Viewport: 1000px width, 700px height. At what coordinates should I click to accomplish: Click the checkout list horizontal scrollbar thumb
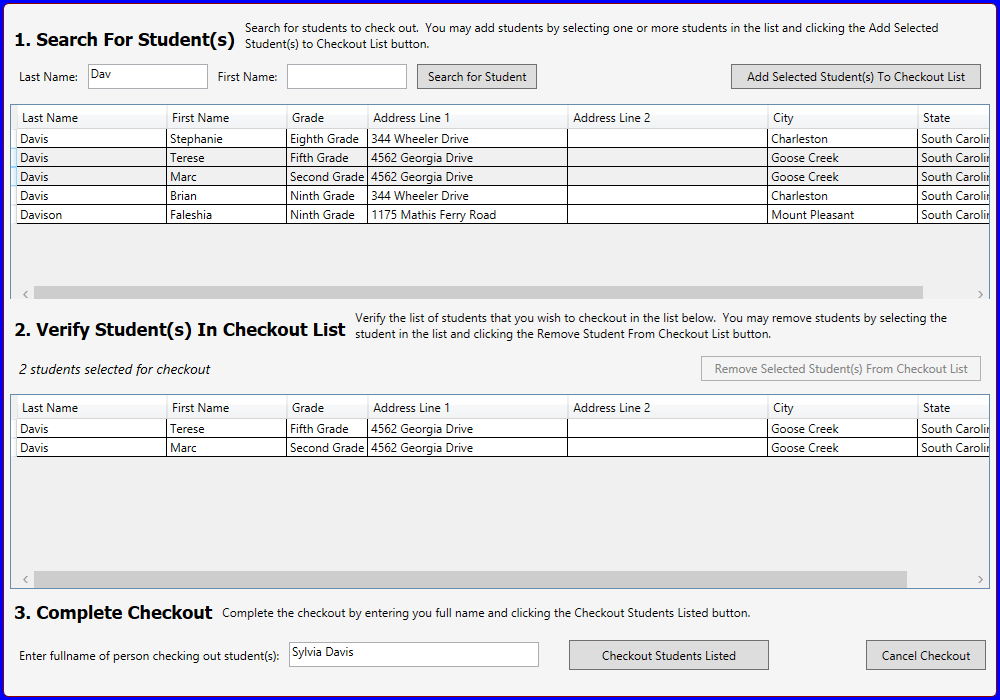(x=470, y=579)
